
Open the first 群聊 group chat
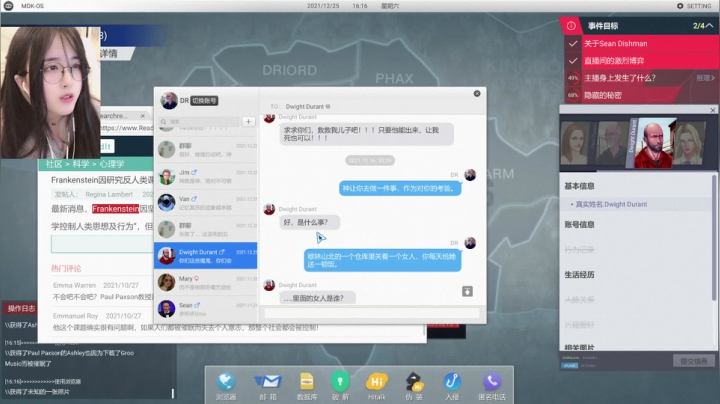pos(206,150)
